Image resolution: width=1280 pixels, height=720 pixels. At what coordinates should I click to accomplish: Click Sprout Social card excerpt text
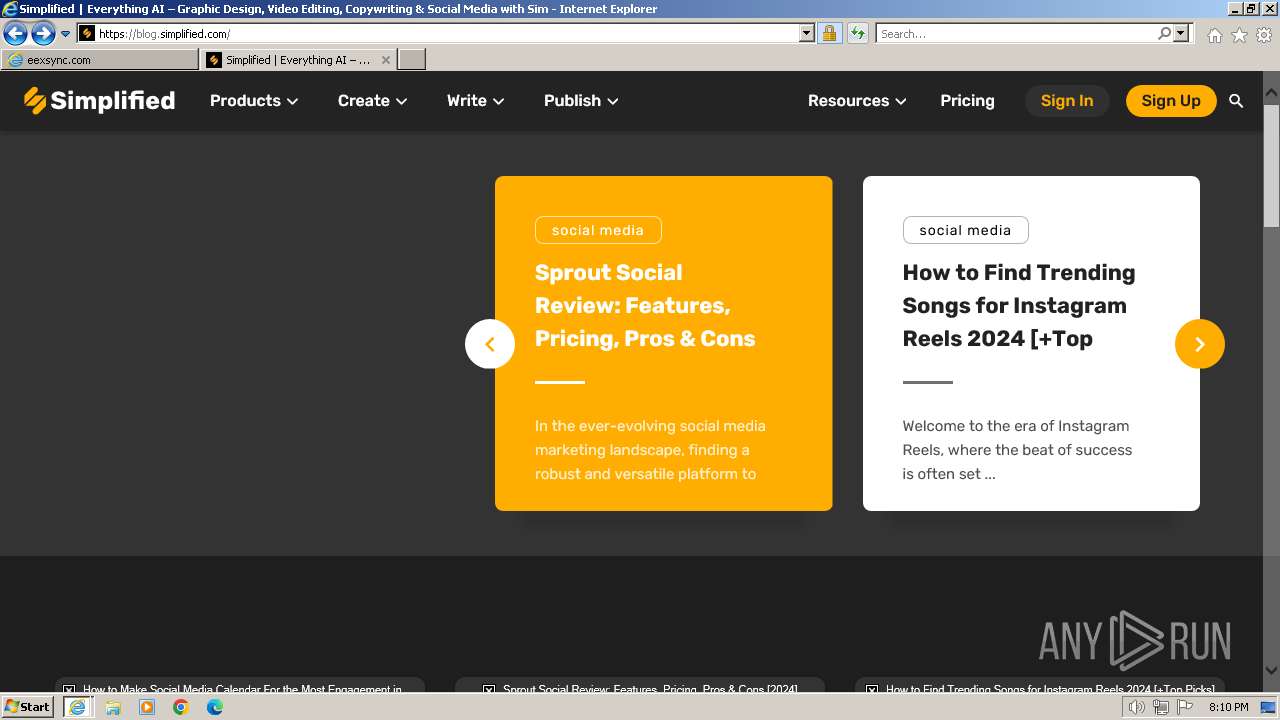pos(650,450)
